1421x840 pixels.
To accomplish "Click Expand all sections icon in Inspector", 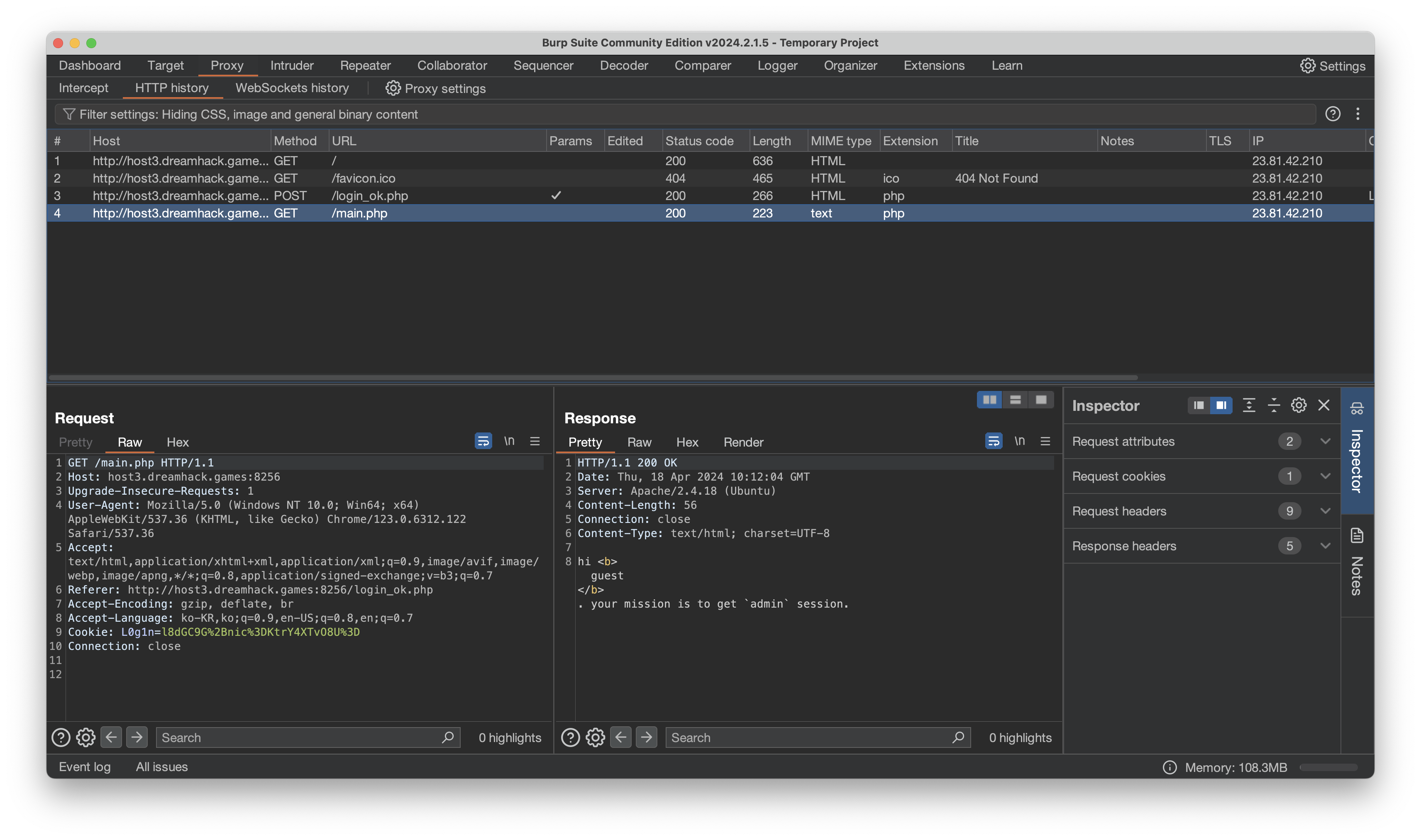I will point(1248,405).
